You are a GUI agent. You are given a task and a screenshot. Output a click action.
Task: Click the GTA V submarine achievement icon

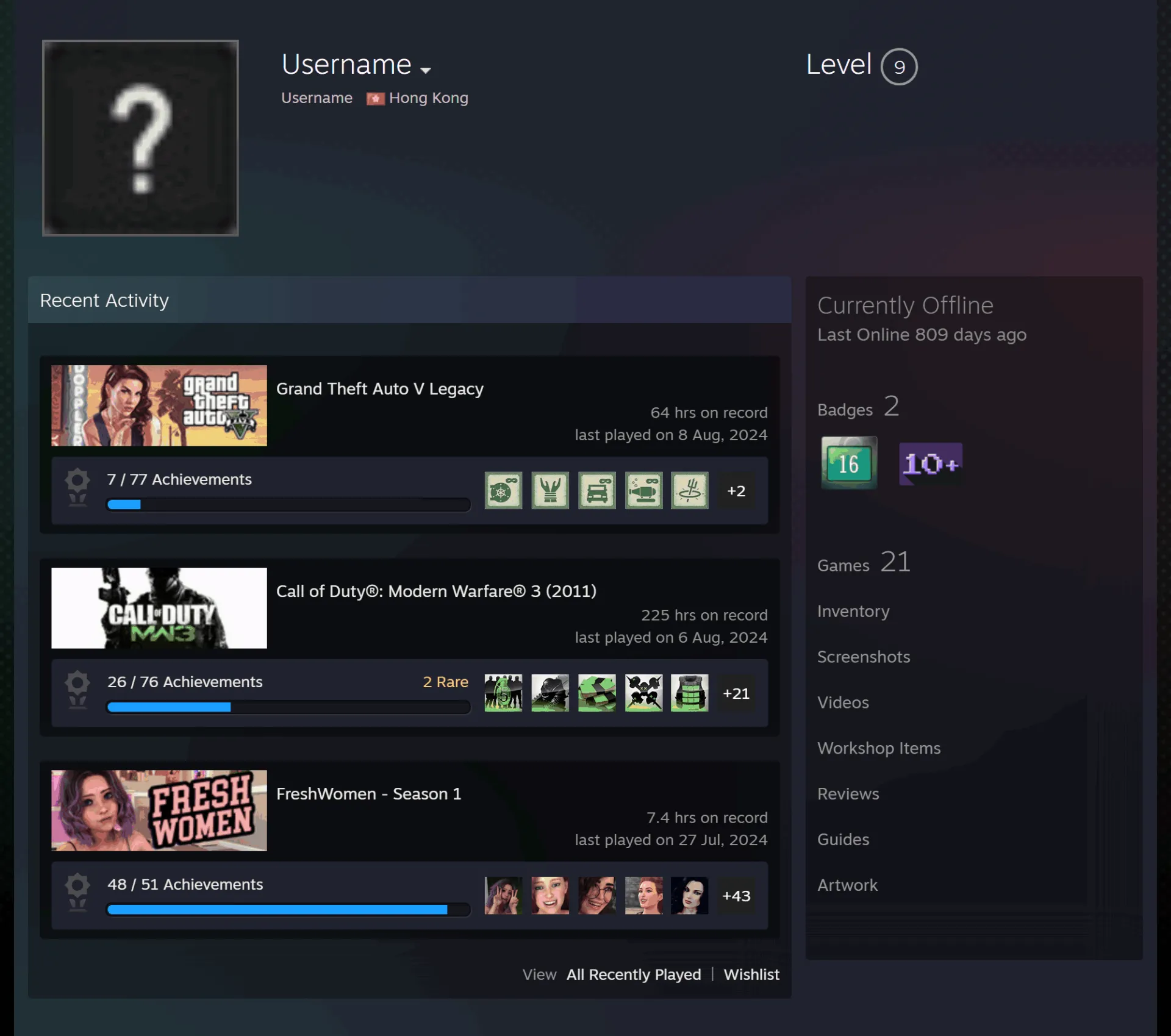643,490
